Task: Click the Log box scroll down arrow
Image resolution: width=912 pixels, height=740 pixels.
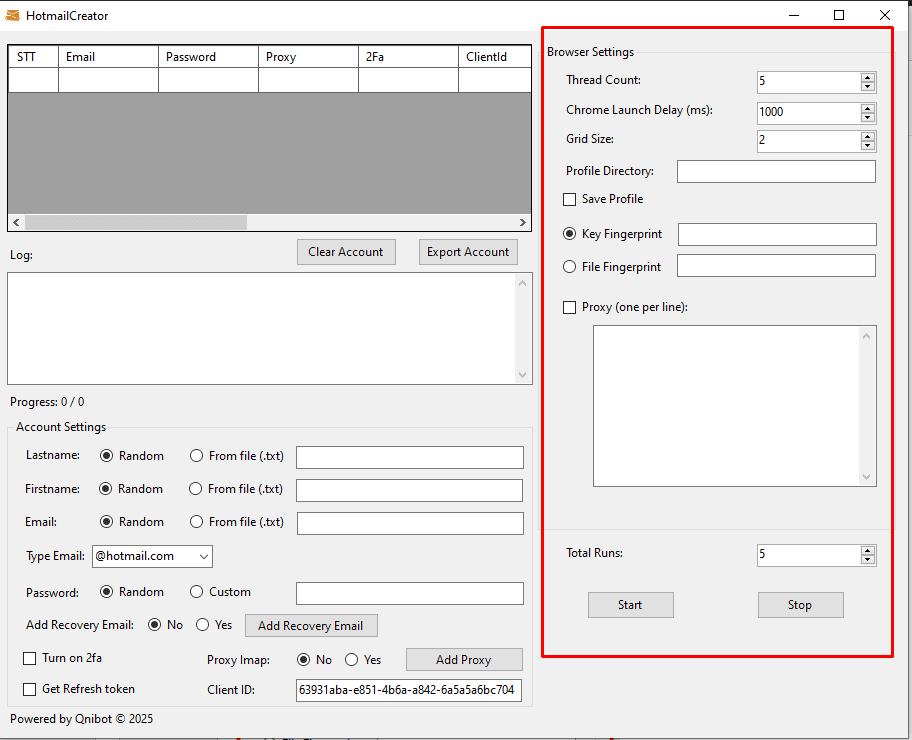Action: click(x=522, y=375)
